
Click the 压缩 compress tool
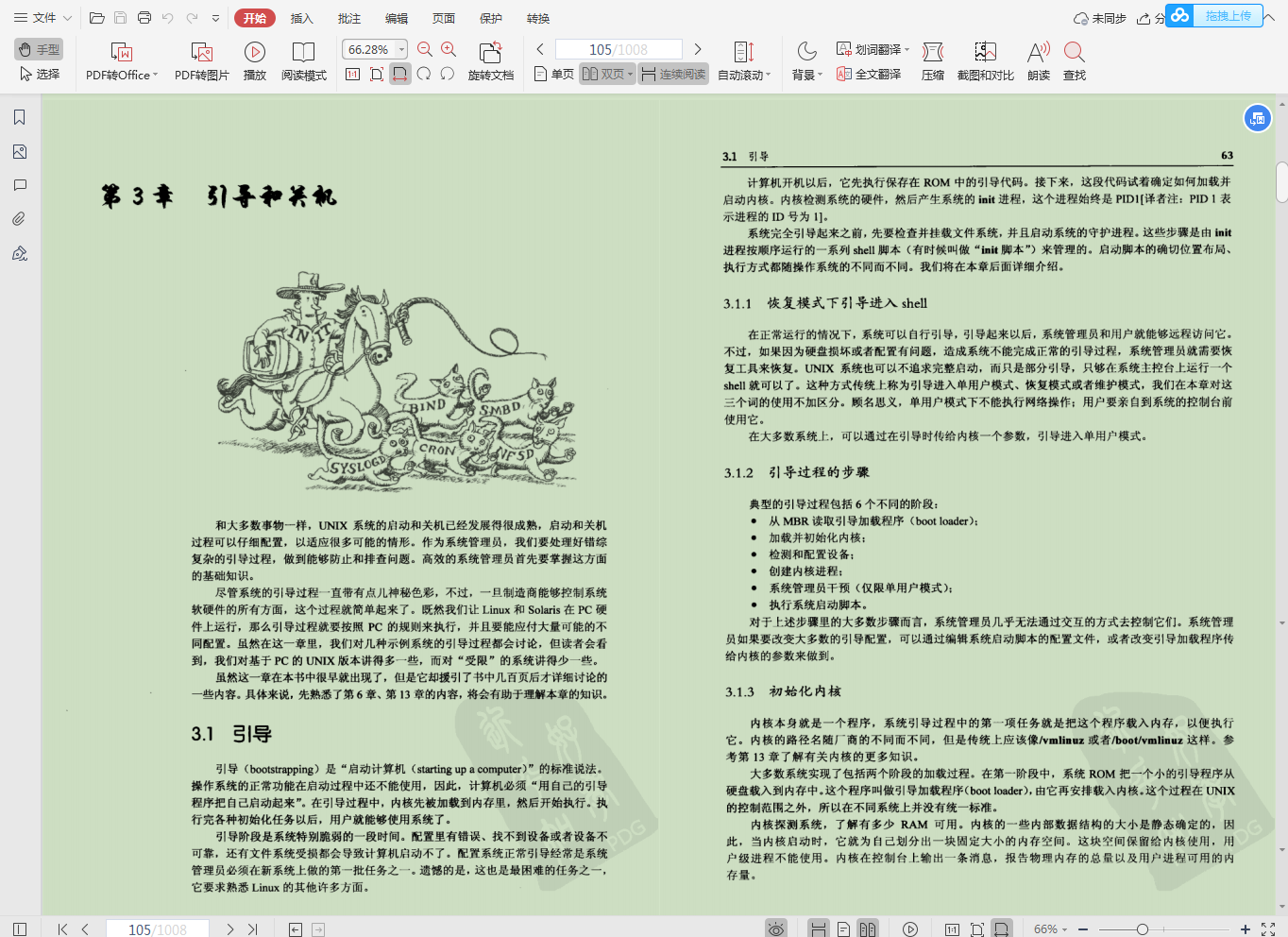(x=933, y=61)
